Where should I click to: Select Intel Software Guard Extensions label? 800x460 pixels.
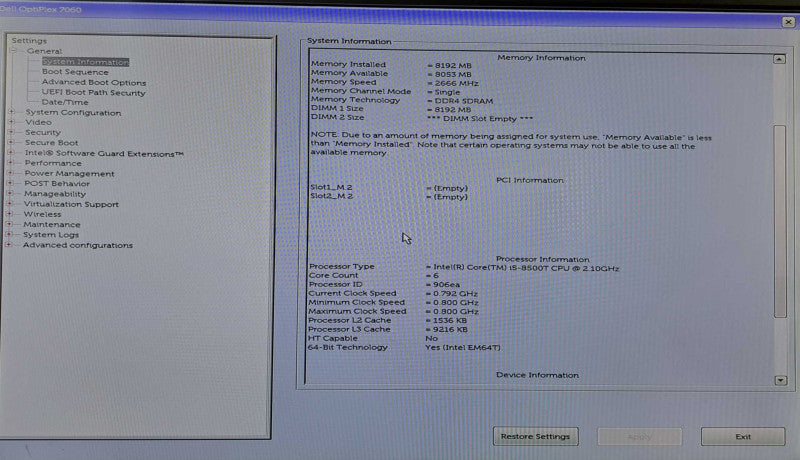(x=104, y=153)
